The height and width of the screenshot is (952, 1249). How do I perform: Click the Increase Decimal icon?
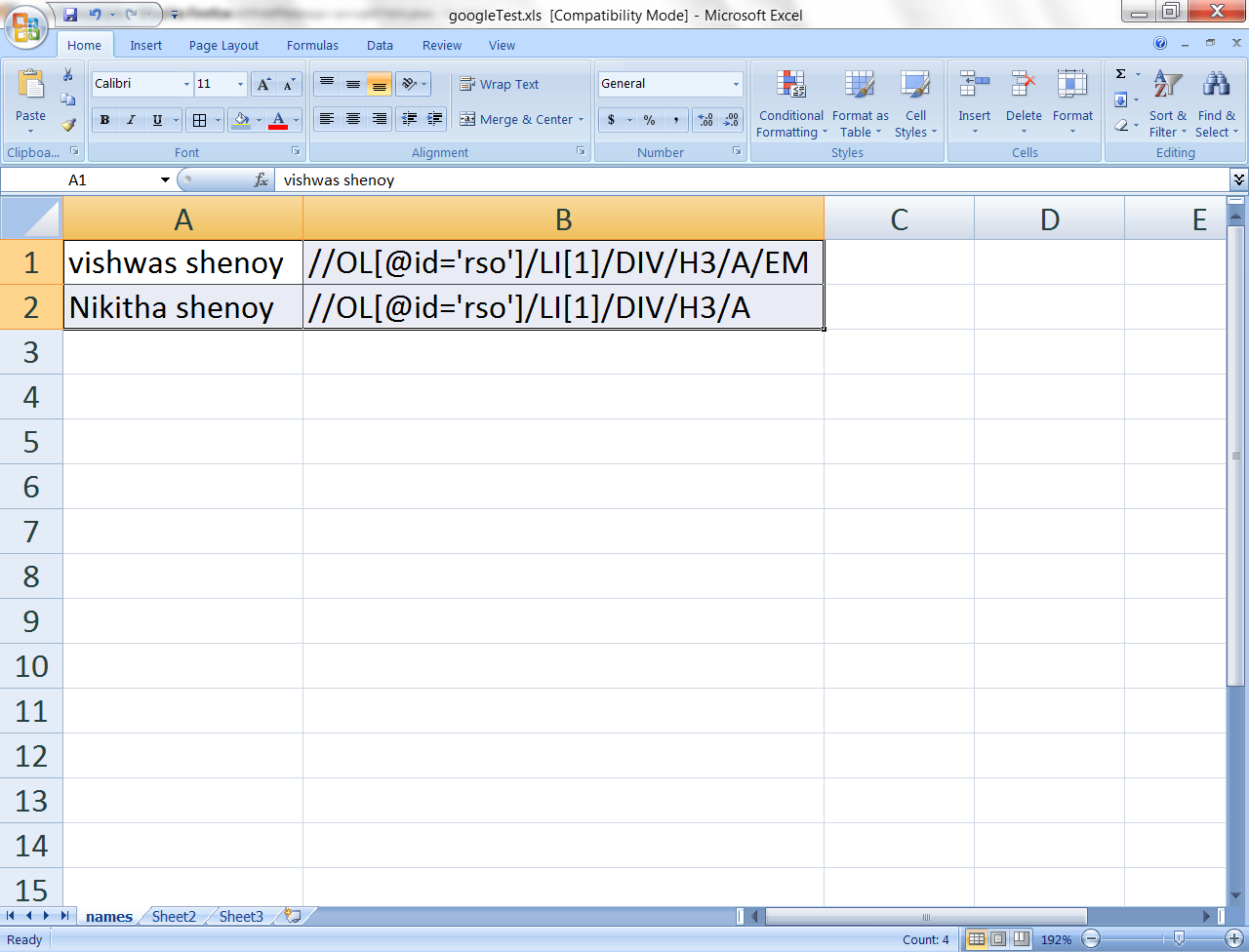(705, 120)
